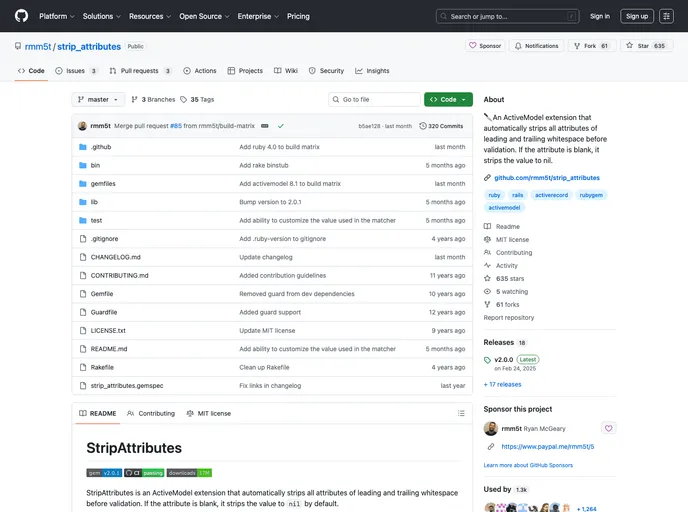This screenshot has height=512, width=688.
Task: Switch to the Security tab
Action: (x=326, y=71)
